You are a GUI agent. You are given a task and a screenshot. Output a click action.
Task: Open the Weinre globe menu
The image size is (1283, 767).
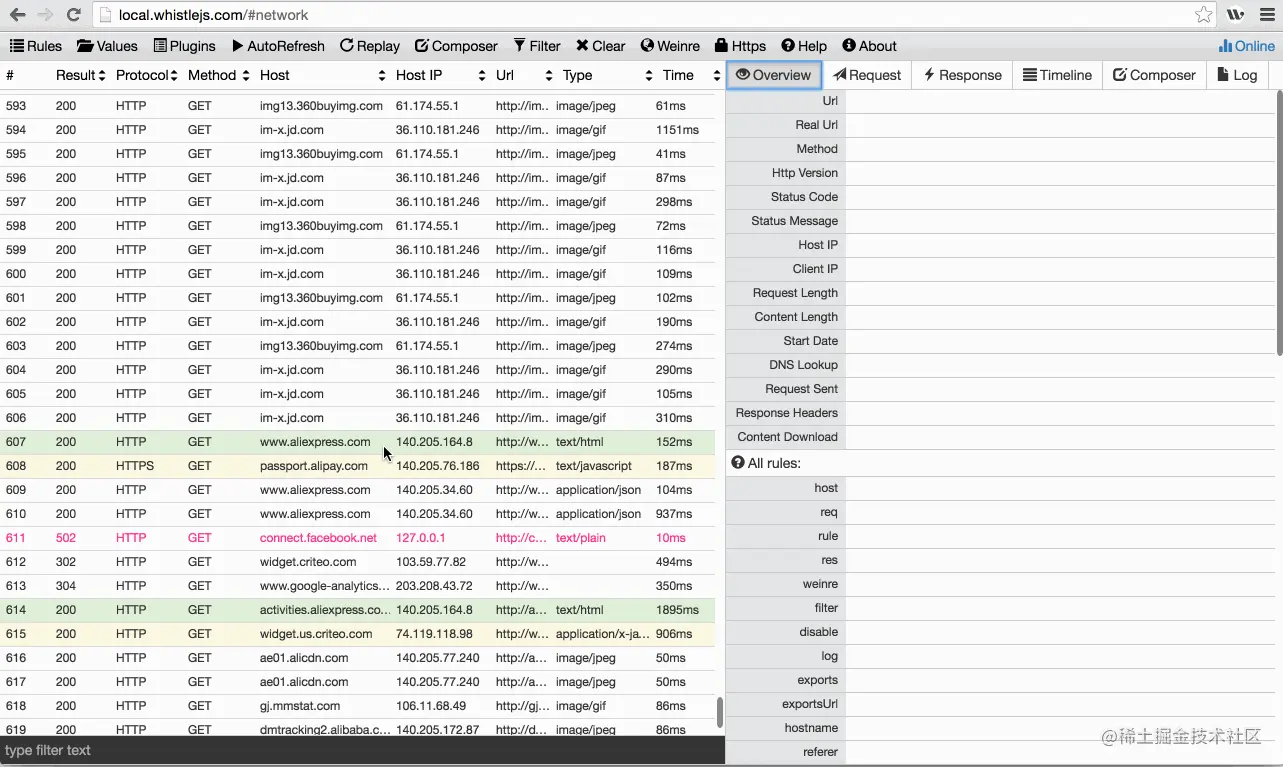click(x=647, y=46)
